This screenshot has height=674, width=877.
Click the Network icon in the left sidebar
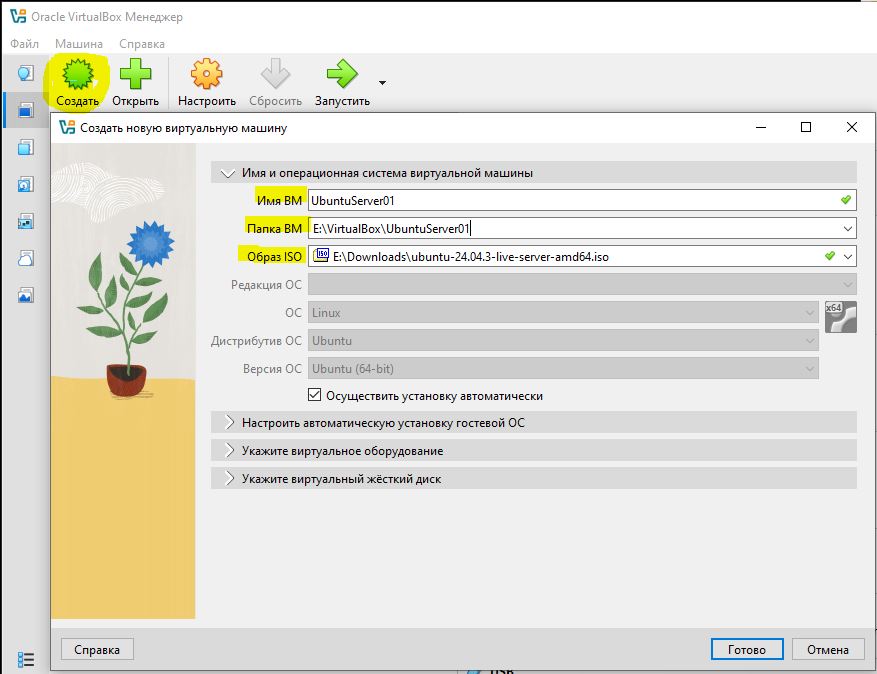(x=26, y=221)
